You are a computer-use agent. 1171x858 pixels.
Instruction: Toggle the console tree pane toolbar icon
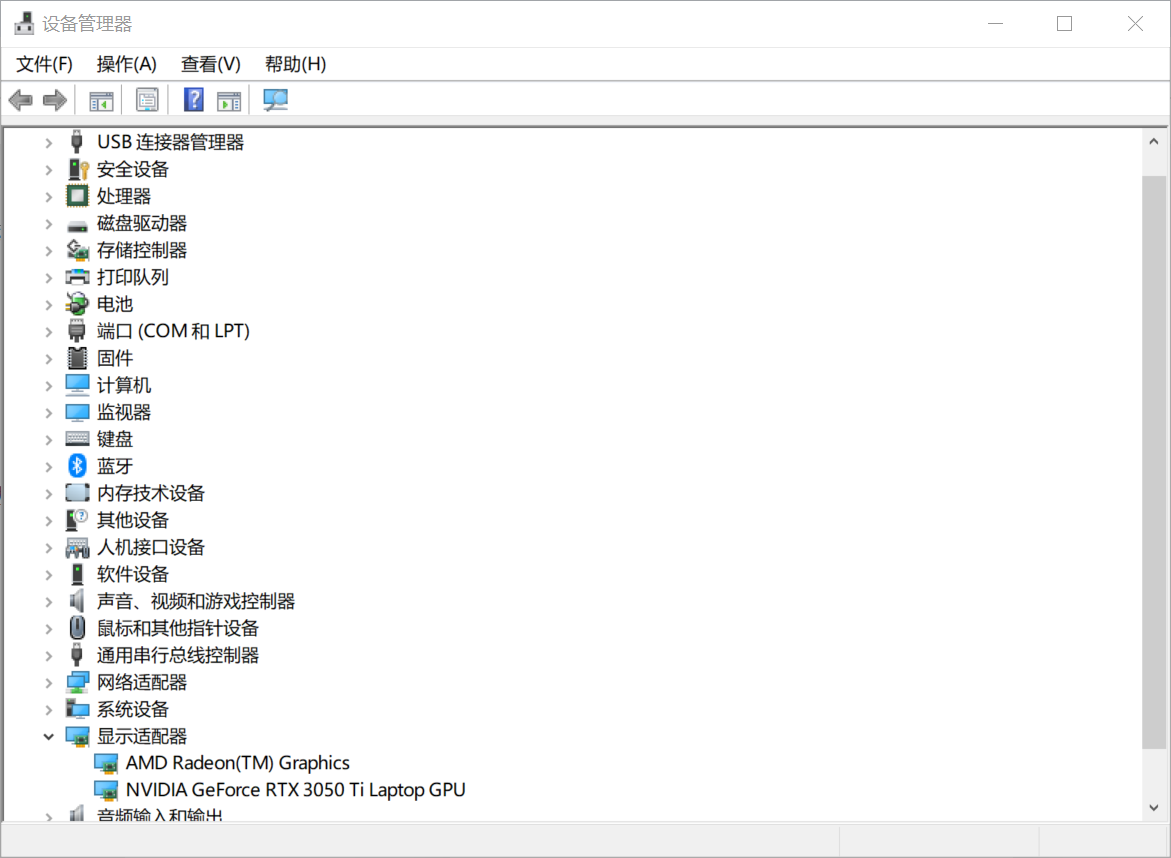tap(101, 100)
